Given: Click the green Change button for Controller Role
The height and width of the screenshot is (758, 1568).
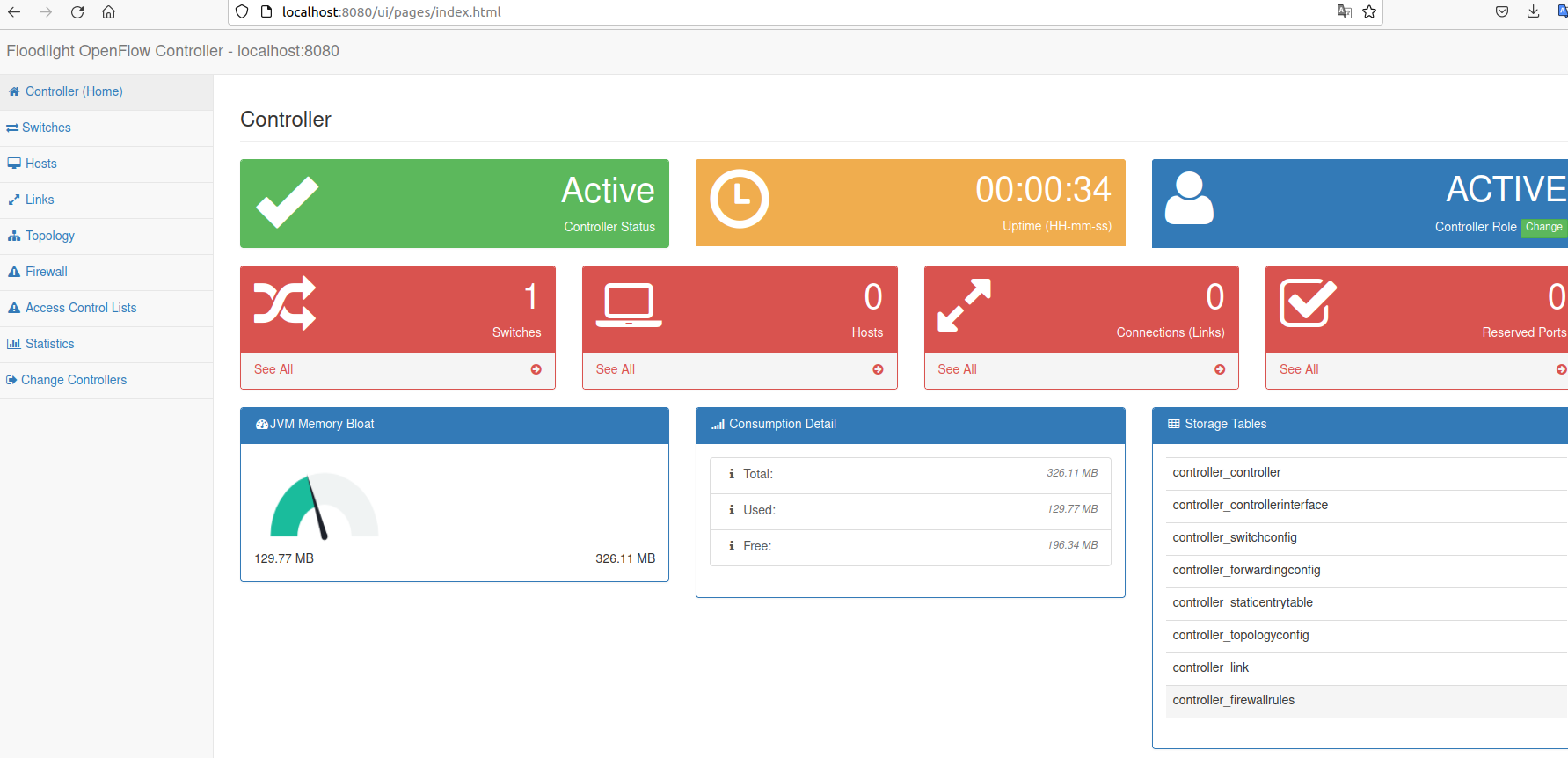Looking at the screenshot, I should pyautogui.click(x=1543, y=227).
